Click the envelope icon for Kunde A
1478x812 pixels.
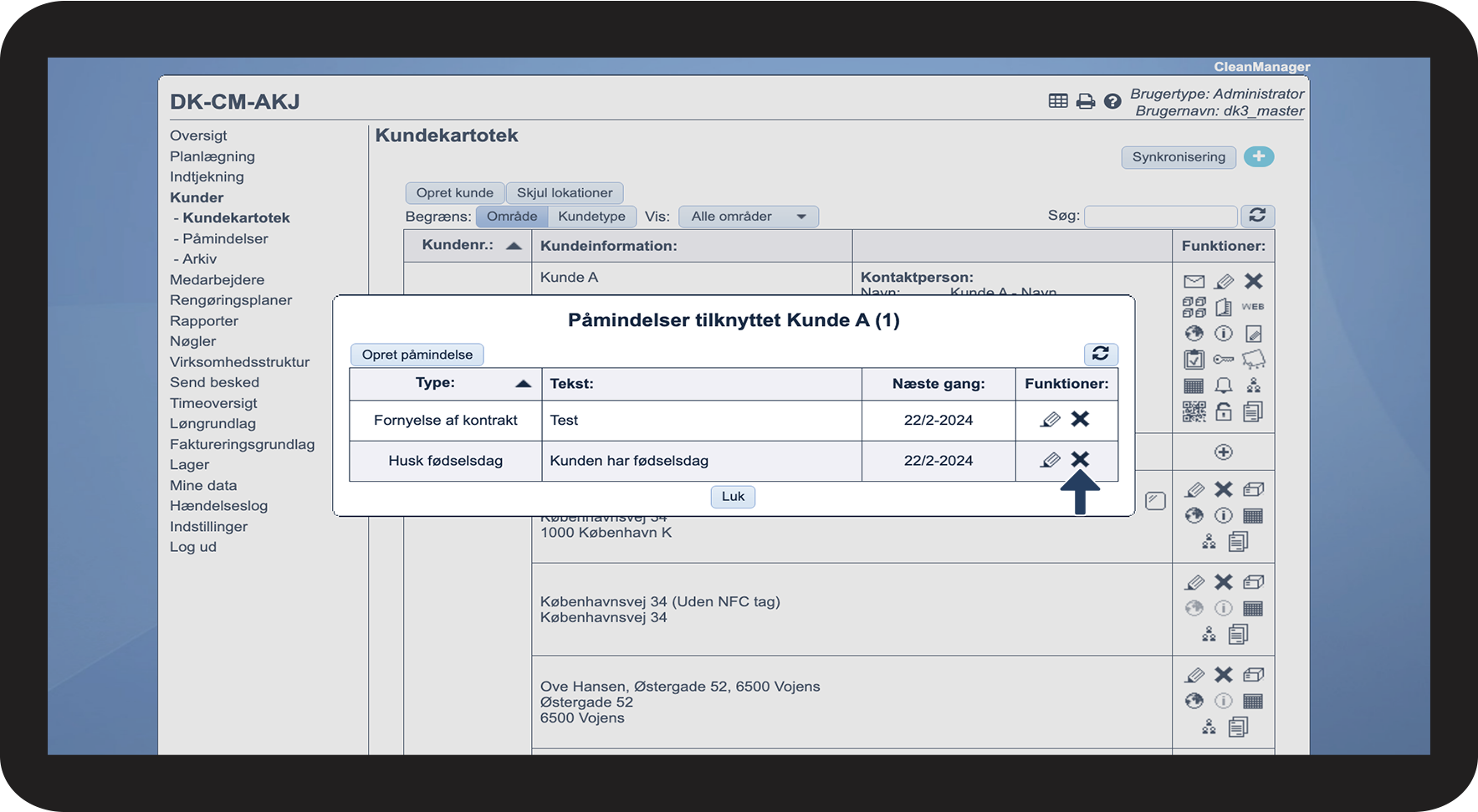(x=1194, y=282)
